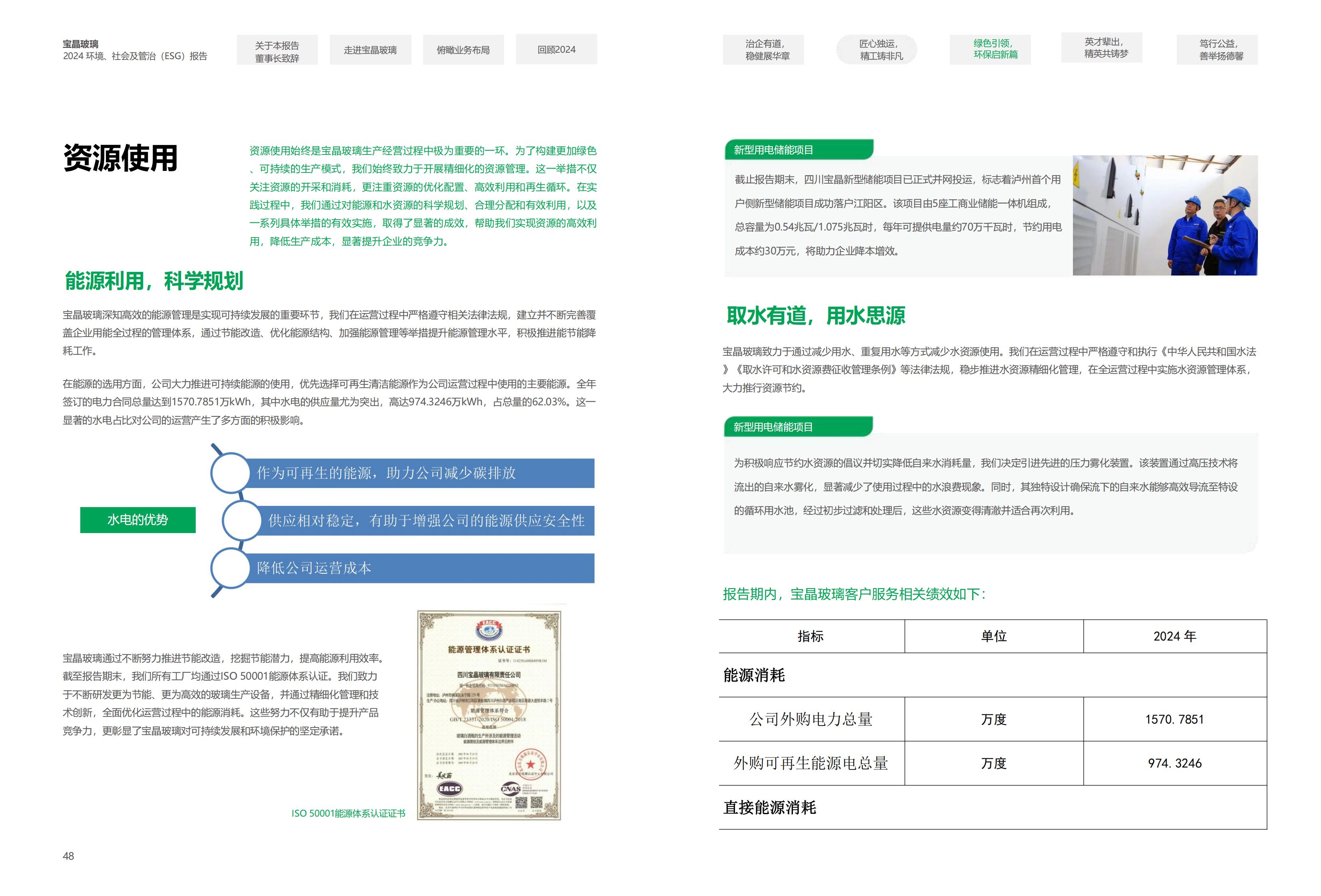
Task: Click the 外购可再生能源电总量 row label
Action: tap(810, 763)
